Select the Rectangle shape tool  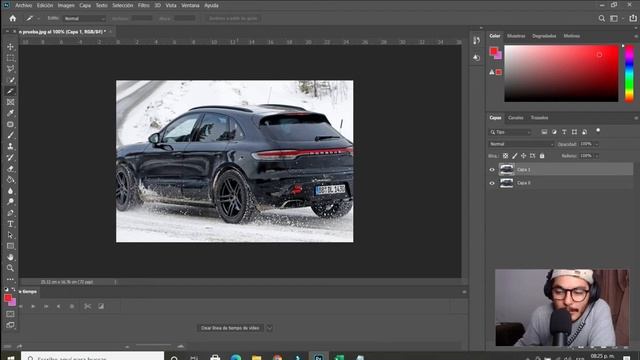(10, 246)
